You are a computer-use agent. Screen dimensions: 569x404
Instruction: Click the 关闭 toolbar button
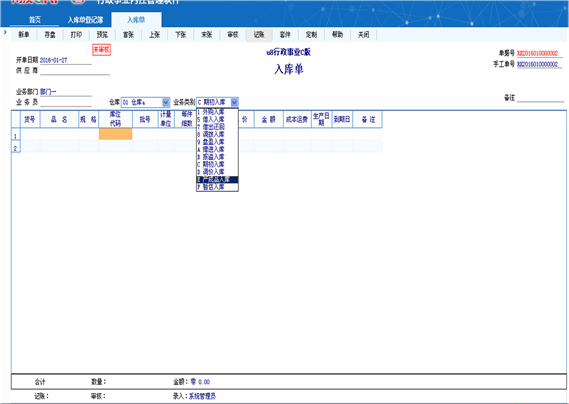pyautogui.click(x=363, y=35)
